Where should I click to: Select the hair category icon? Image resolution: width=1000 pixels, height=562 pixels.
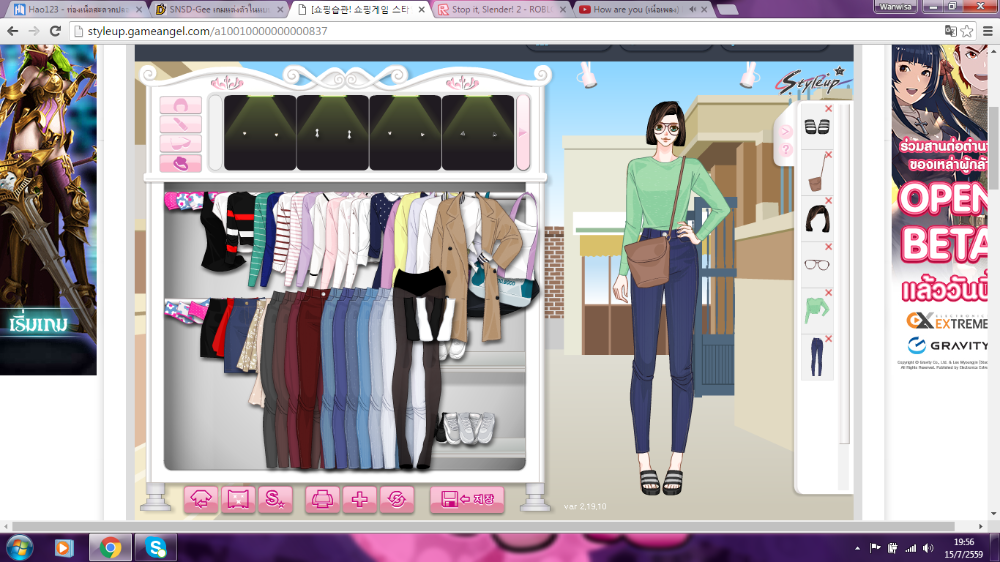181,106
